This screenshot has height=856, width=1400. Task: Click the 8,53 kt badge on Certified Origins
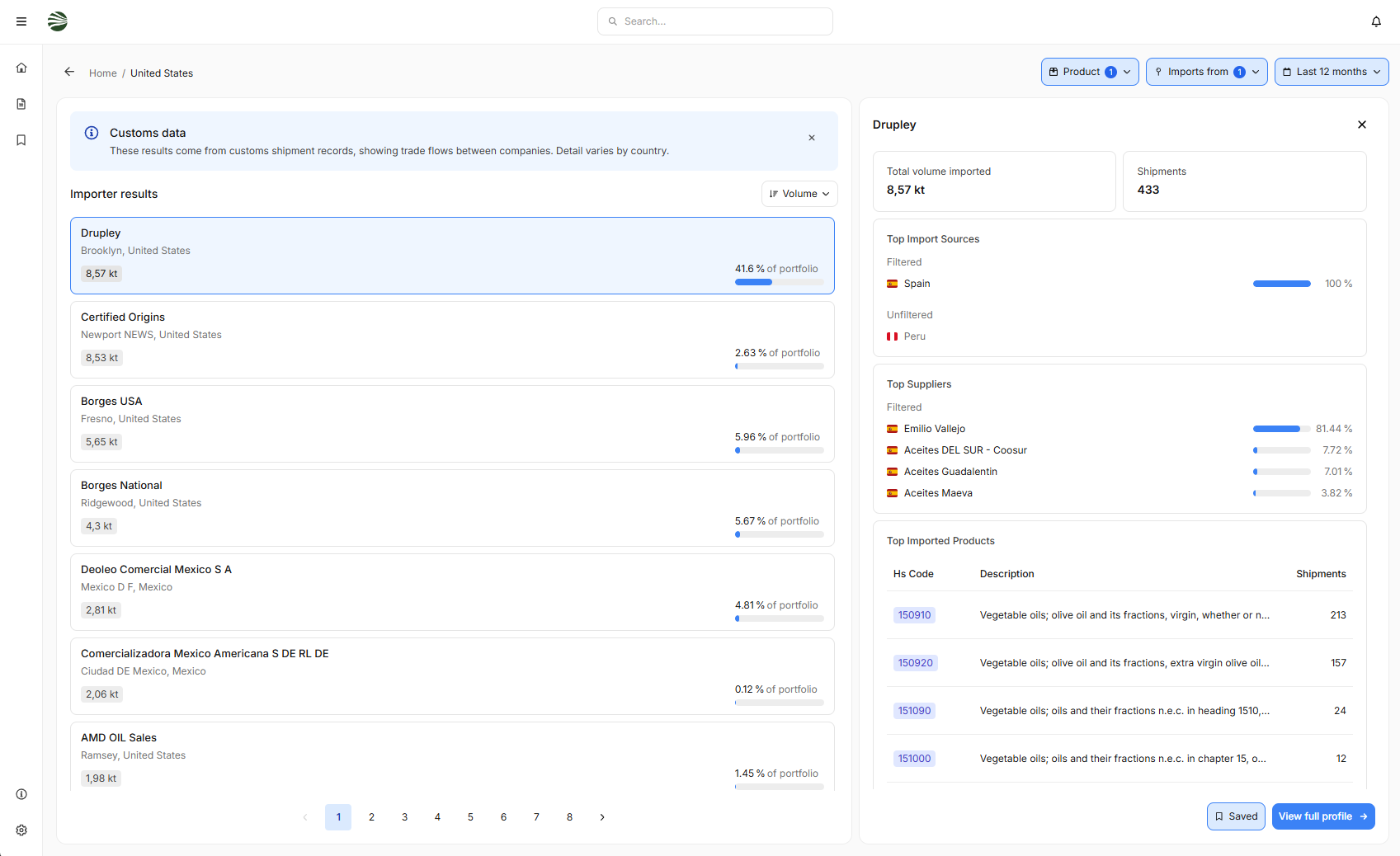click(x=101, y=358)
